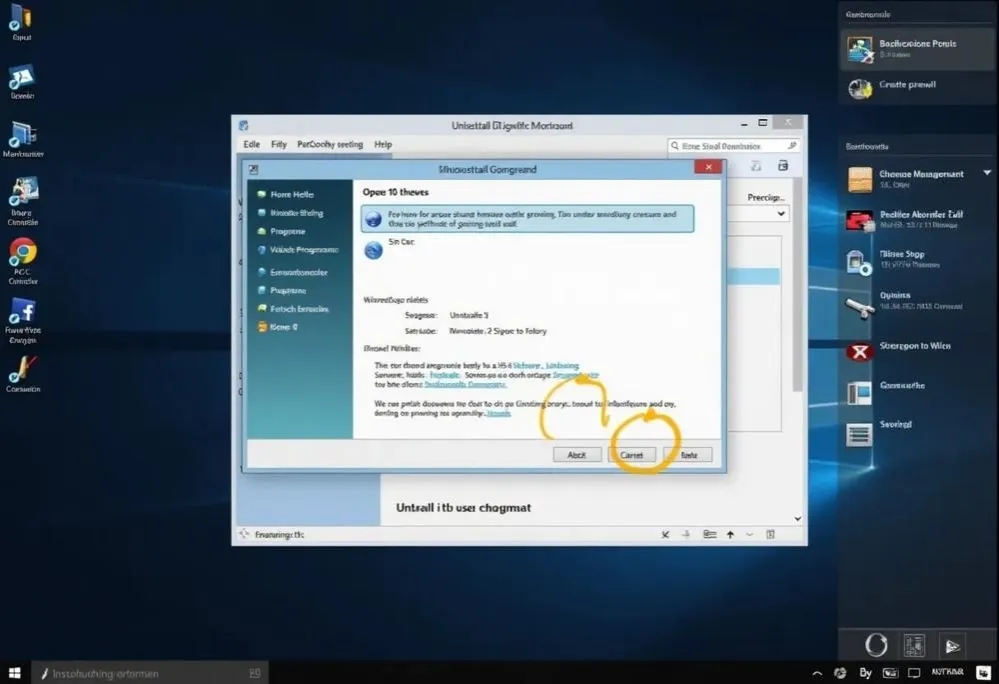Image resolution: width=999 pixels, height=684 pixels.
Task: Expand the Chrome Management dropdown arrow
Action: coord(987,172)
